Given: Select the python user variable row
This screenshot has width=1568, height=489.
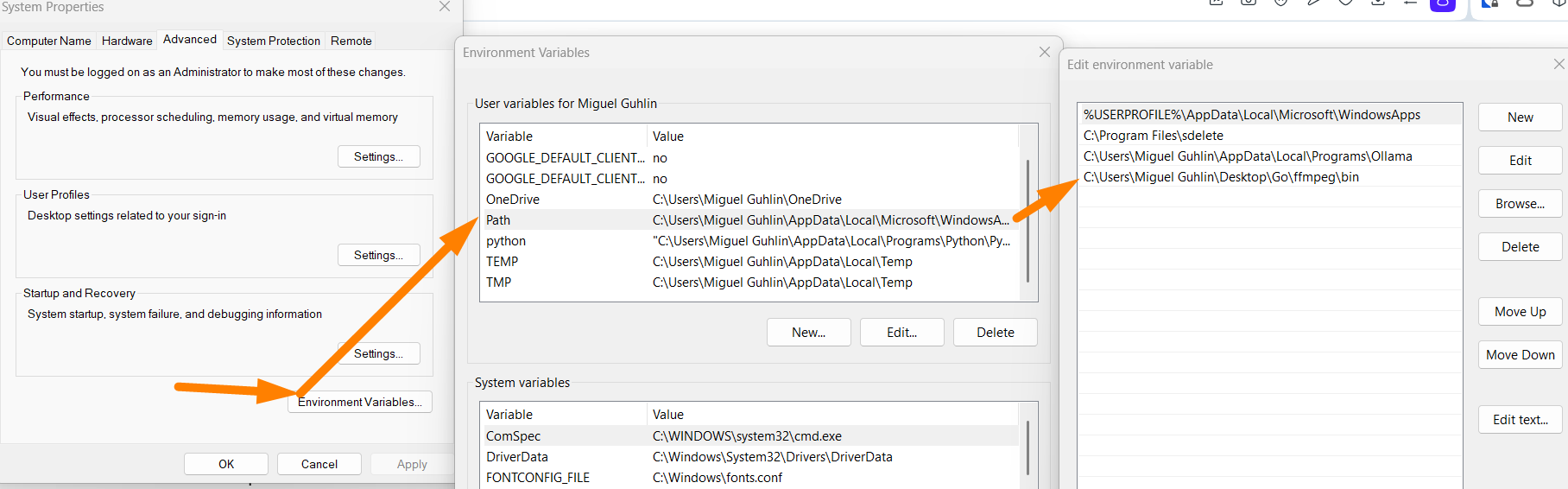Looking at the screenshot, I should (506, 241).
